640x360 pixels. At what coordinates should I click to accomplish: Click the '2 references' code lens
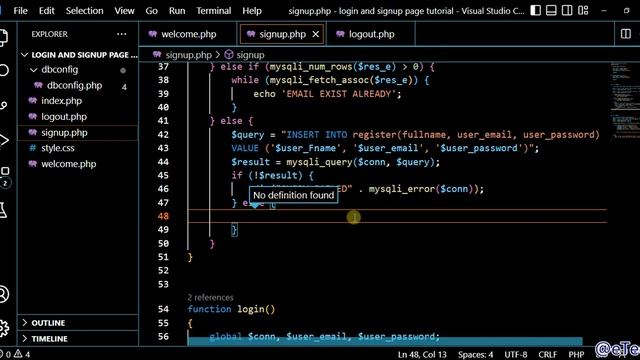coord(211,298)
